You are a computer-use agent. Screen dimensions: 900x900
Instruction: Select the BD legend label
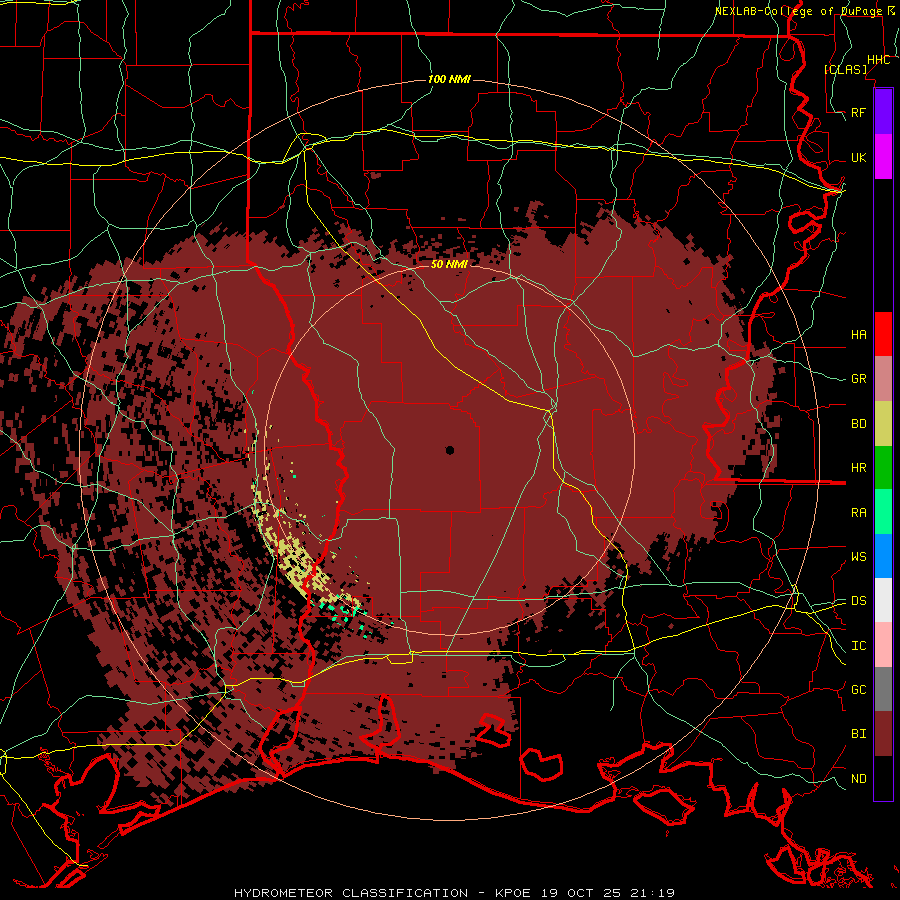[858, 424]
